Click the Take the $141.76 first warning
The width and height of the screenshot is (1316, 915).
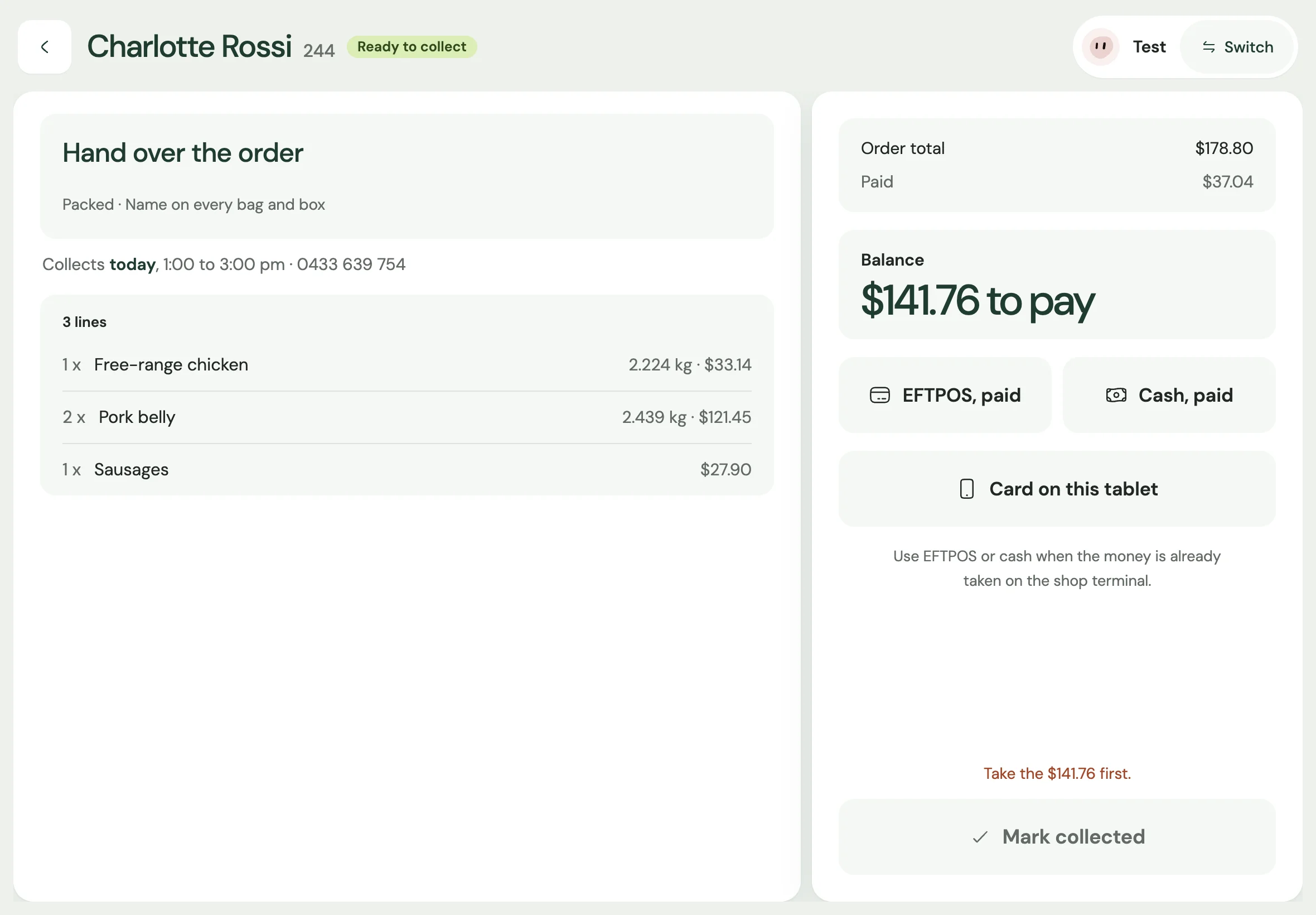tap(1057, 774)
